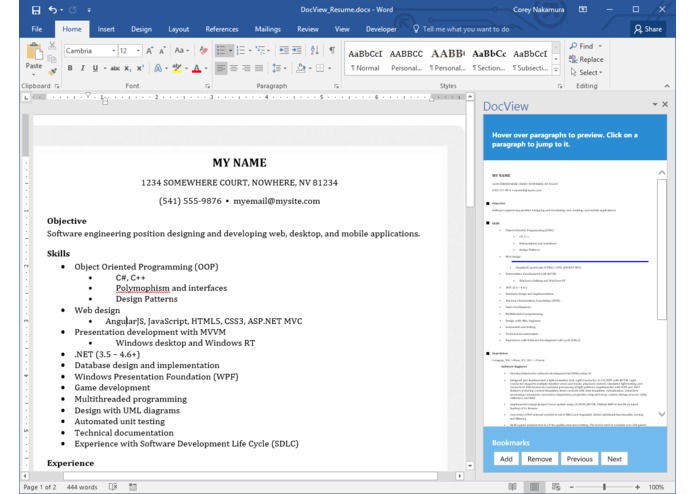695x494 pixels.
Task: Open the Select dropdown in the Editing group
Action: coord(586,72)
